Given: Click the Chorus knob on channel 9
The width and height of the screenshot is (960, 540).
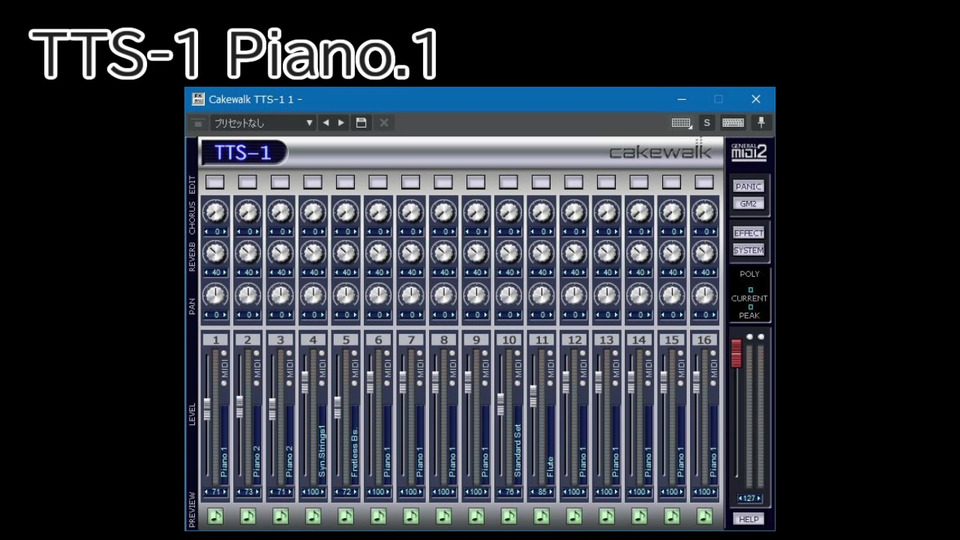Looking at the screenshot, I should point(476,212).
